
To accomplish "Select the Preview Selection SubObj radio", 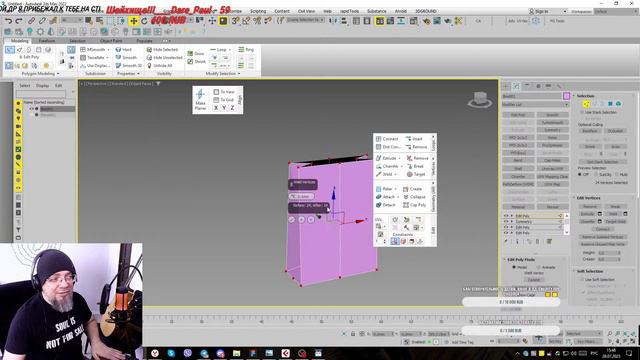I will coord(596,174).
